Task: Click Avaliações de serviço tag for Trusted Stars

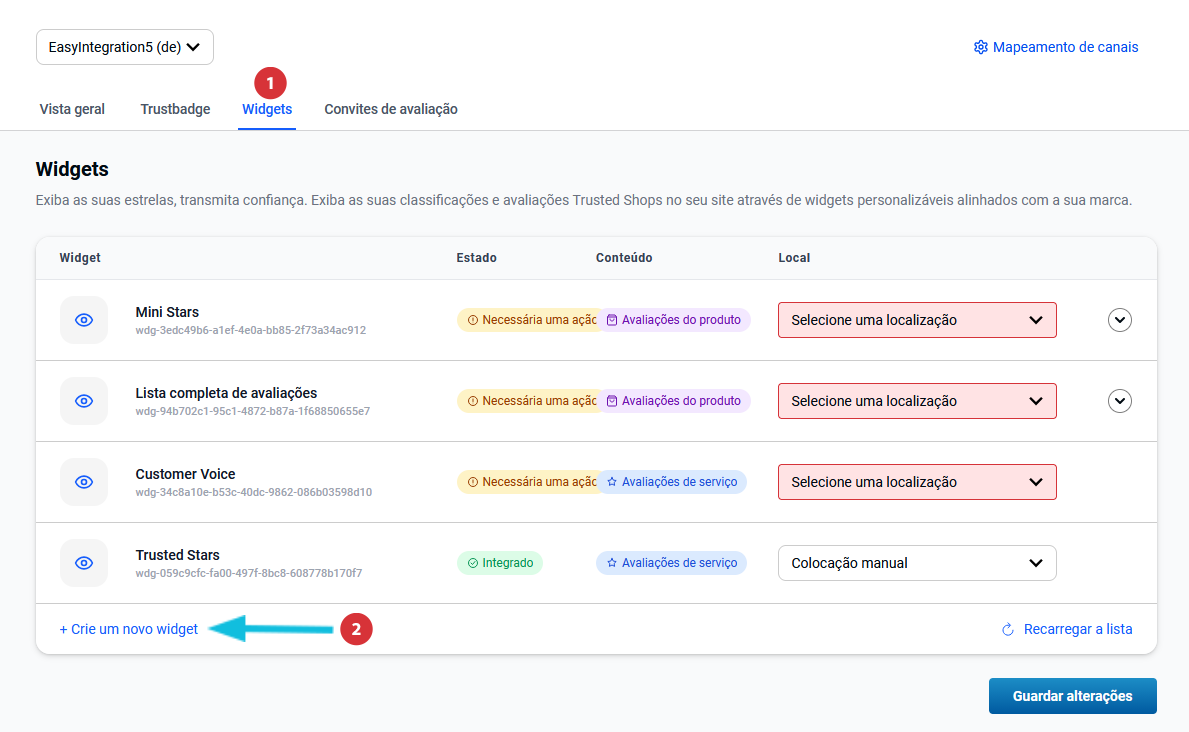Action: [671, 563]
